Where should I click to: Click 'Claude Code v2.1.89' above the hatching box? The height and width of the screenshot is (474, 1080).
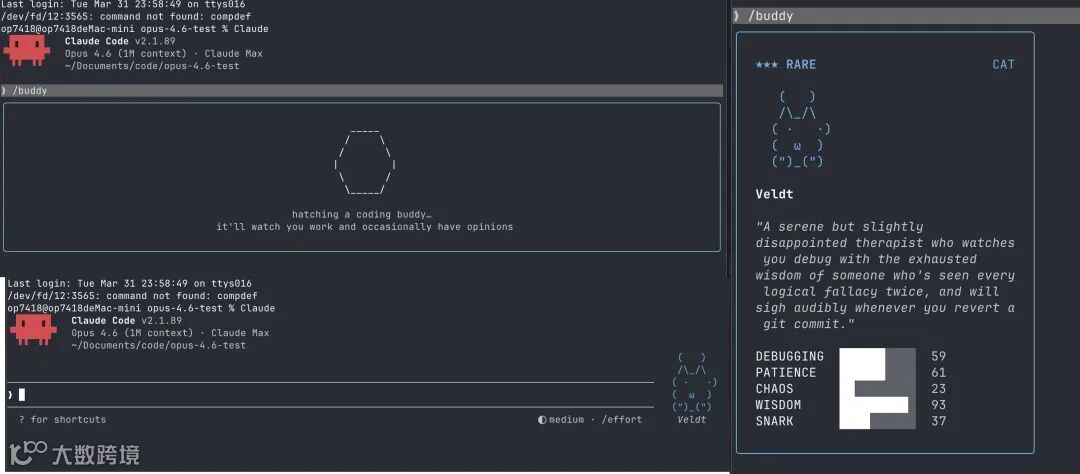120,41
